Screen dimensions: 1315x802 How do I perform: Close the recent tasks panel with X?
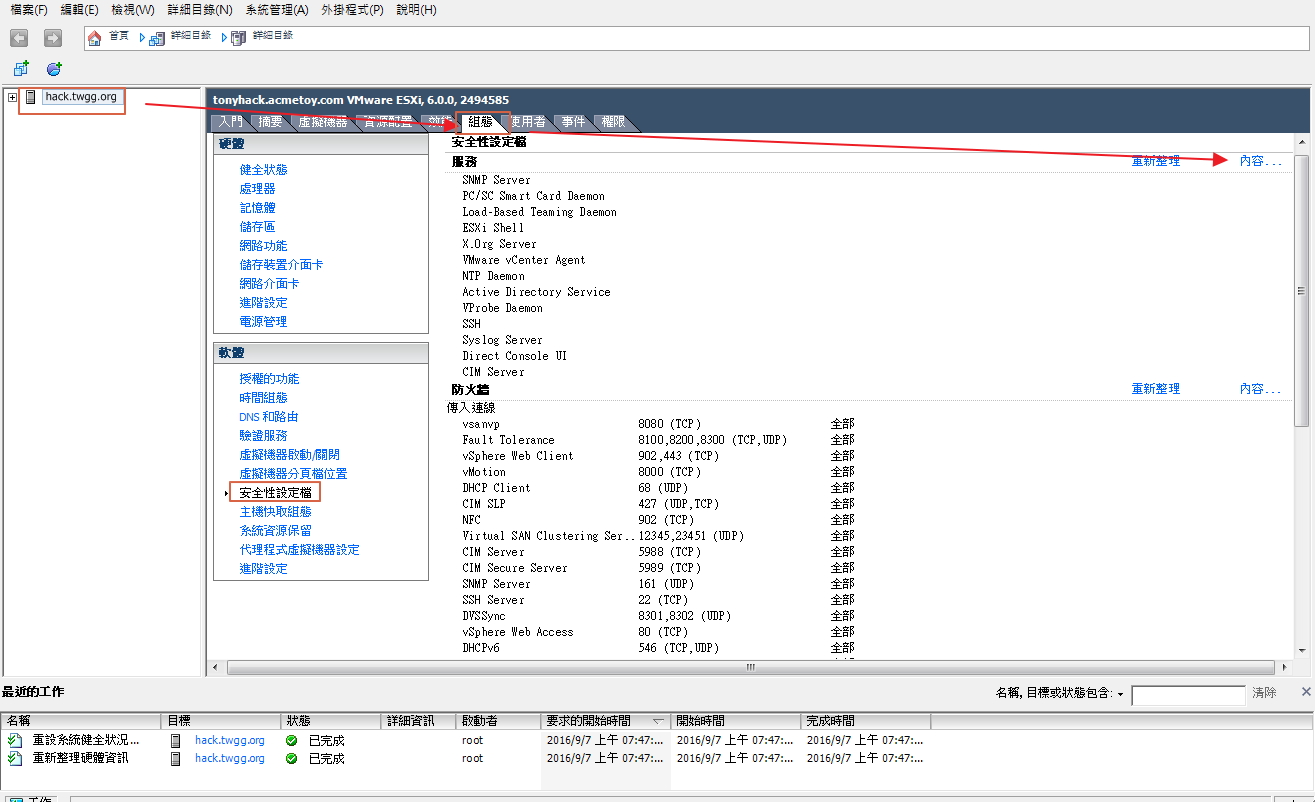(x=1305, y=692)
